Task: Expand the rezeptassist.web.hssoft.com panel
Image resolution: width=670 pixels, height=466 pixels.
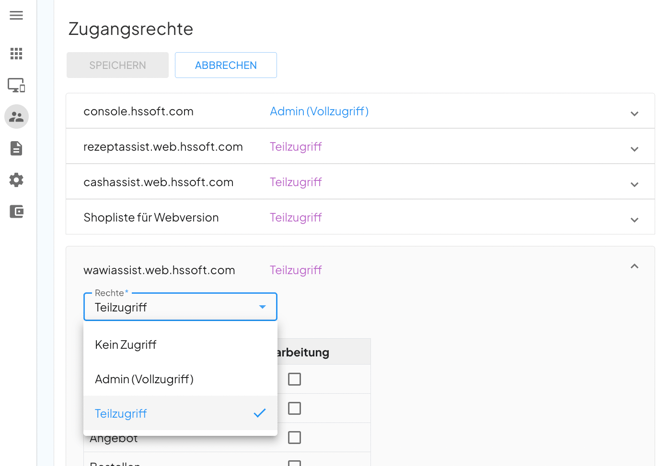Action: (634, 148)
